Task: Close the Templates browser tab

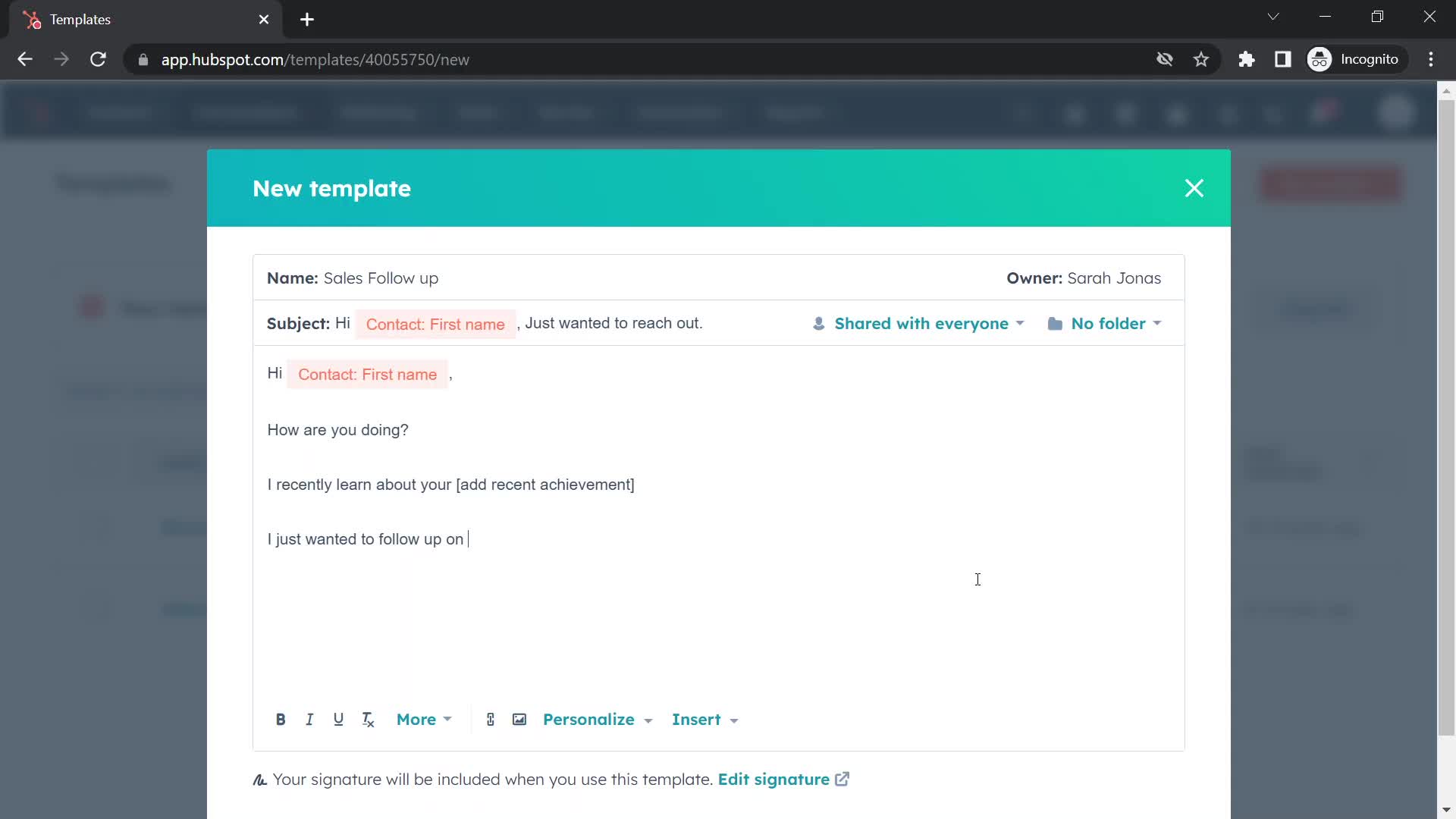Action: [264, 20]
